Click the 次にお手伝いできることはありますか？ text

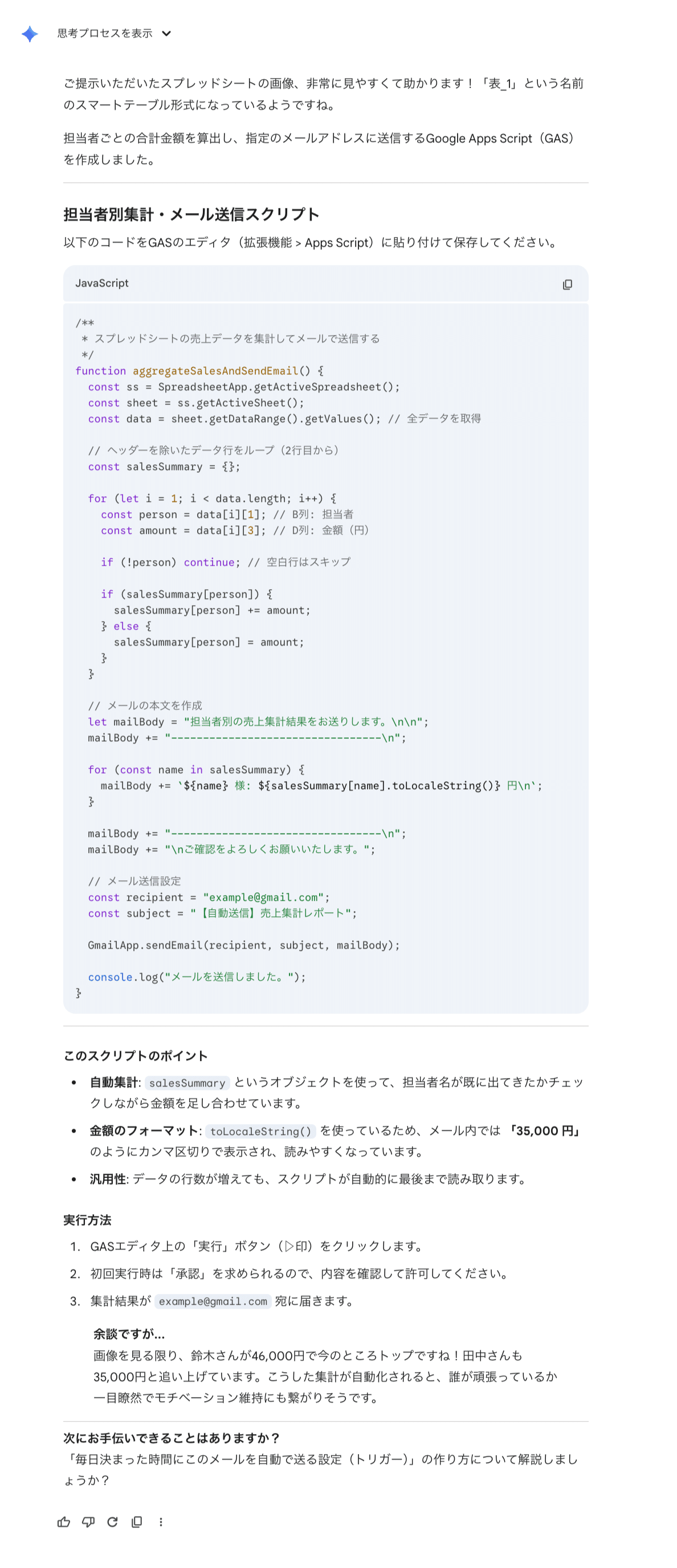point(172,1438)
